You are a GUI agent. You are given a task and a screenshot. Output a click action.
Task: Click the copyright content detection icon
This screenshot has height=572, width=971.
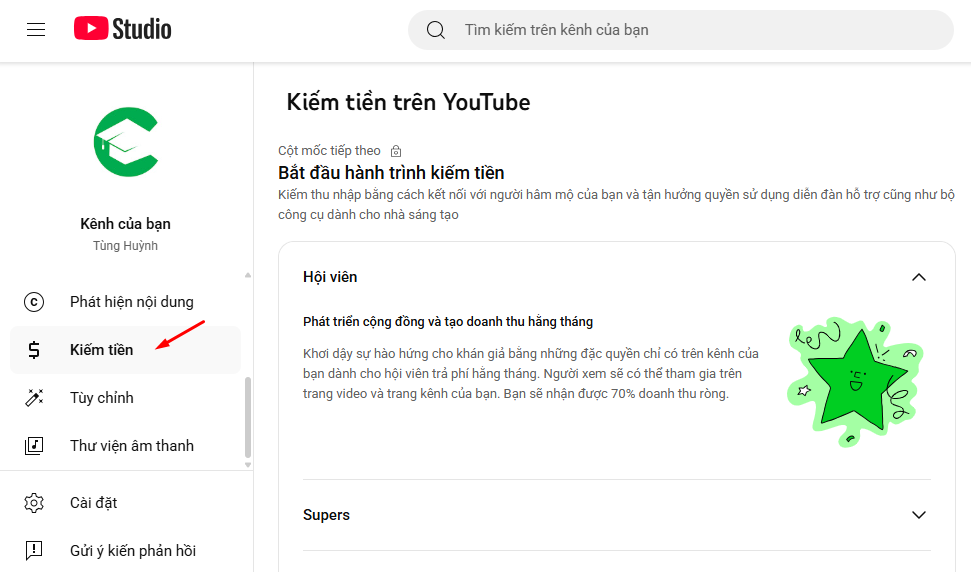33,302
